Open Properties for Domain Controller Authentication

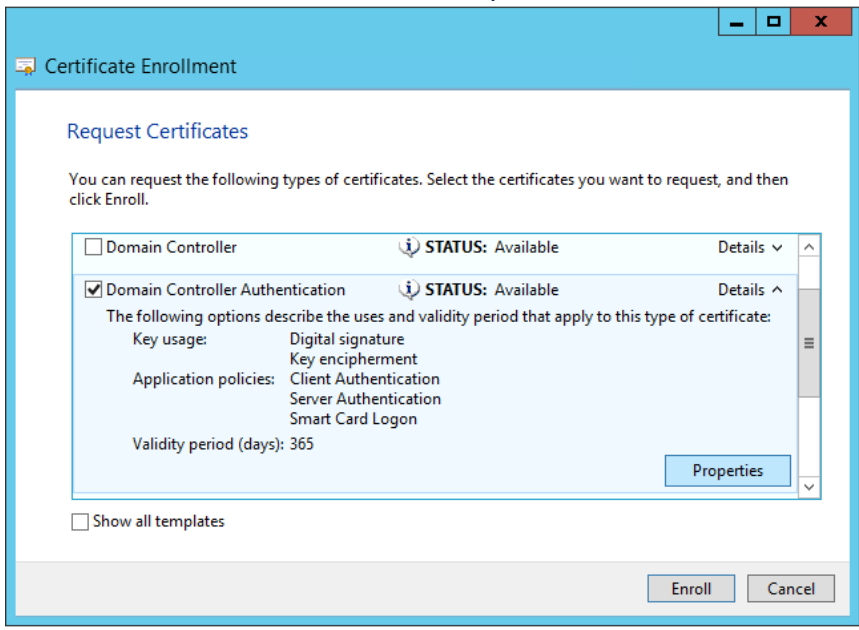click(727, 470)
